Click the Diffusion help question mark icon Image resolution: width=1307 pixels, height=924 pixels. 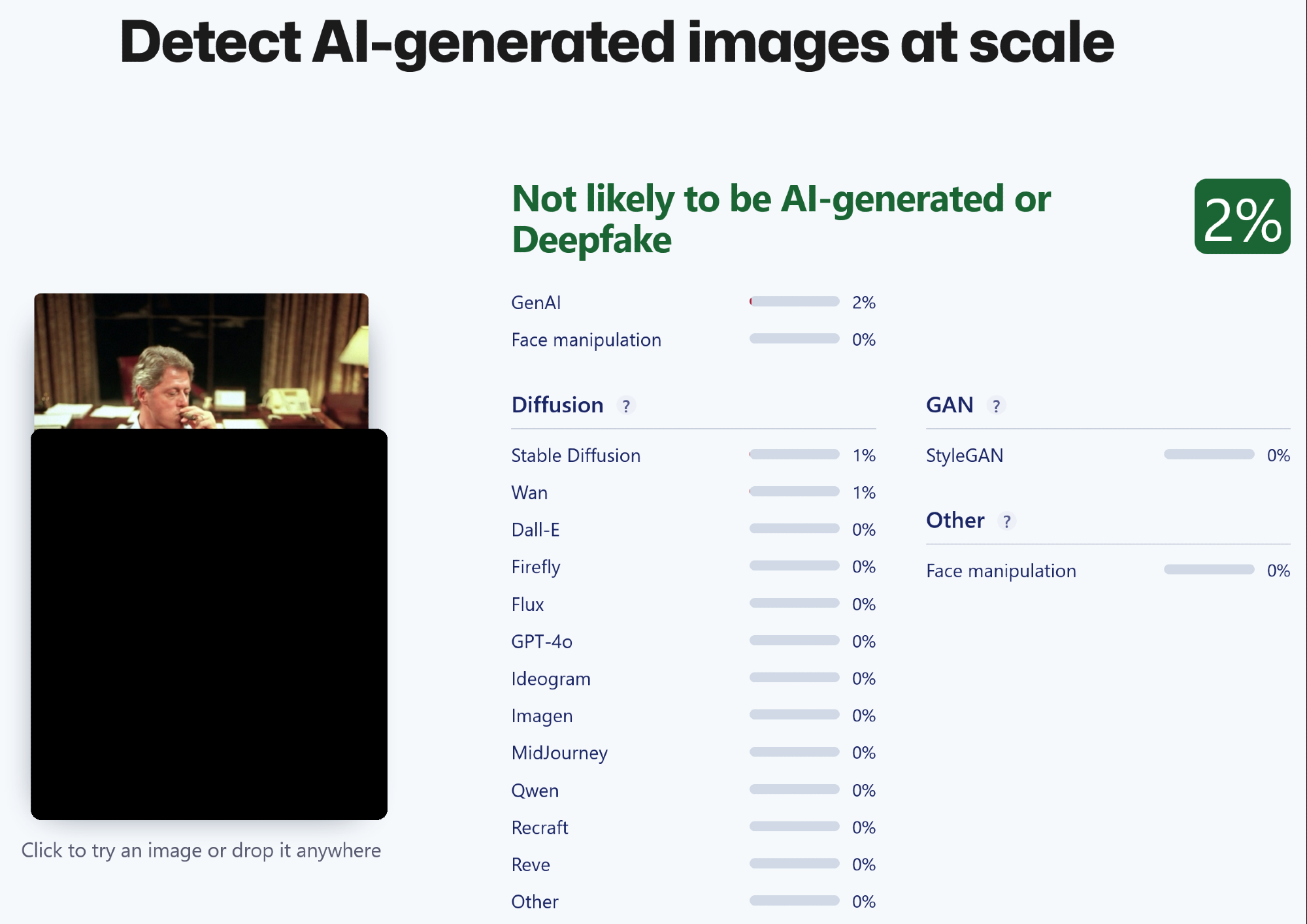[x=626, y=406]
